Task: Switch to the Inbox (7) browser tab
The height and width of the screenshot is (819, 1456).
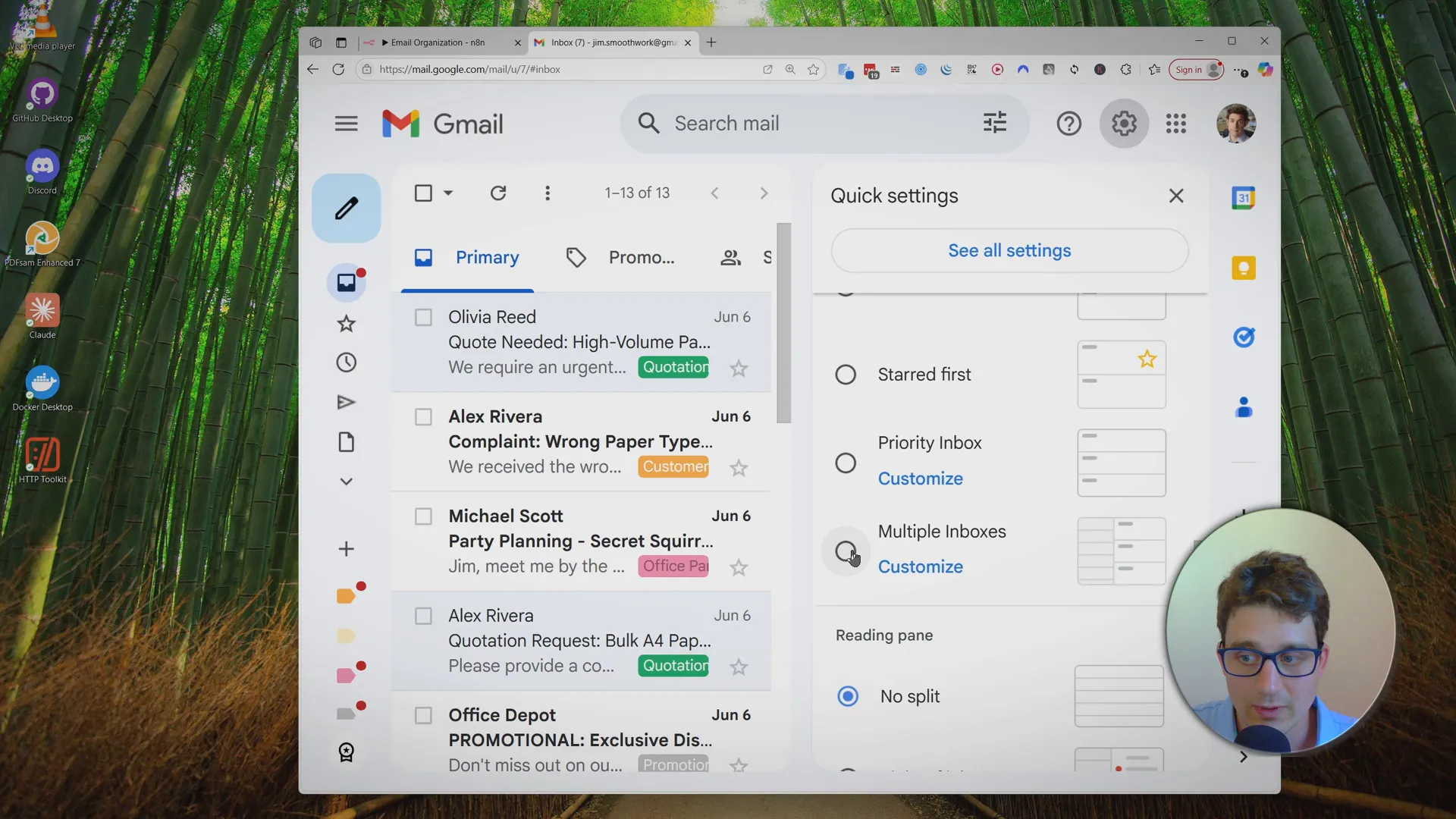Action: (x=612, y=42)
